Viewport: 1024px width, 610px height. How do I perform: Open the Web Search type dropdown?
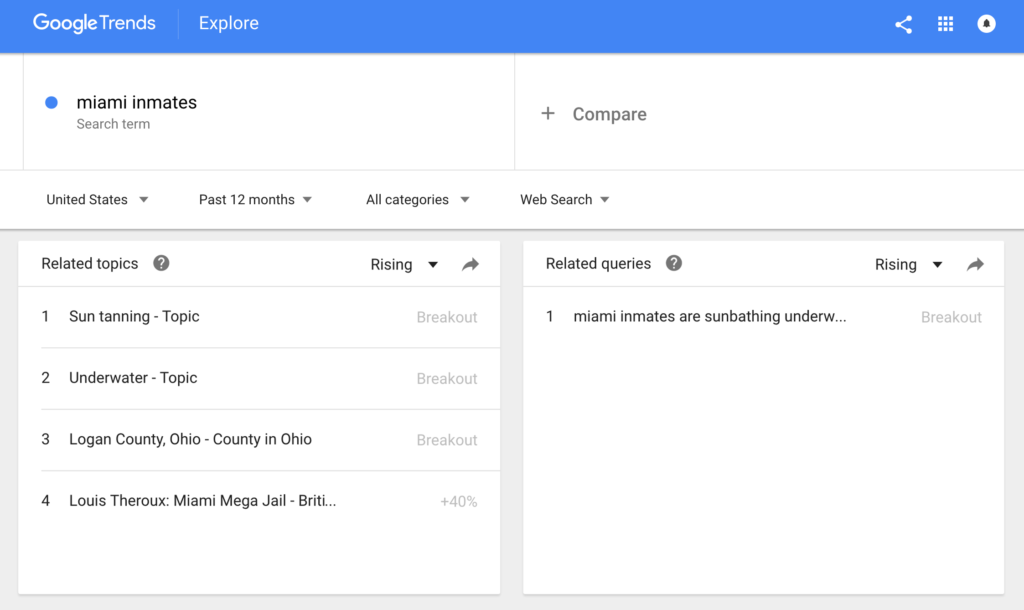564,200
